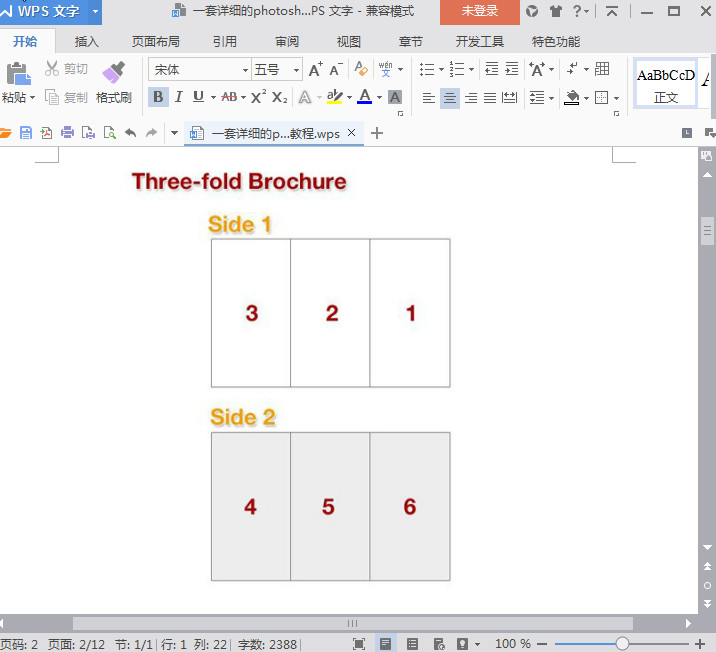
Task: Click the phonetic guide (wén) icon
Action: (x=385, y=69)
